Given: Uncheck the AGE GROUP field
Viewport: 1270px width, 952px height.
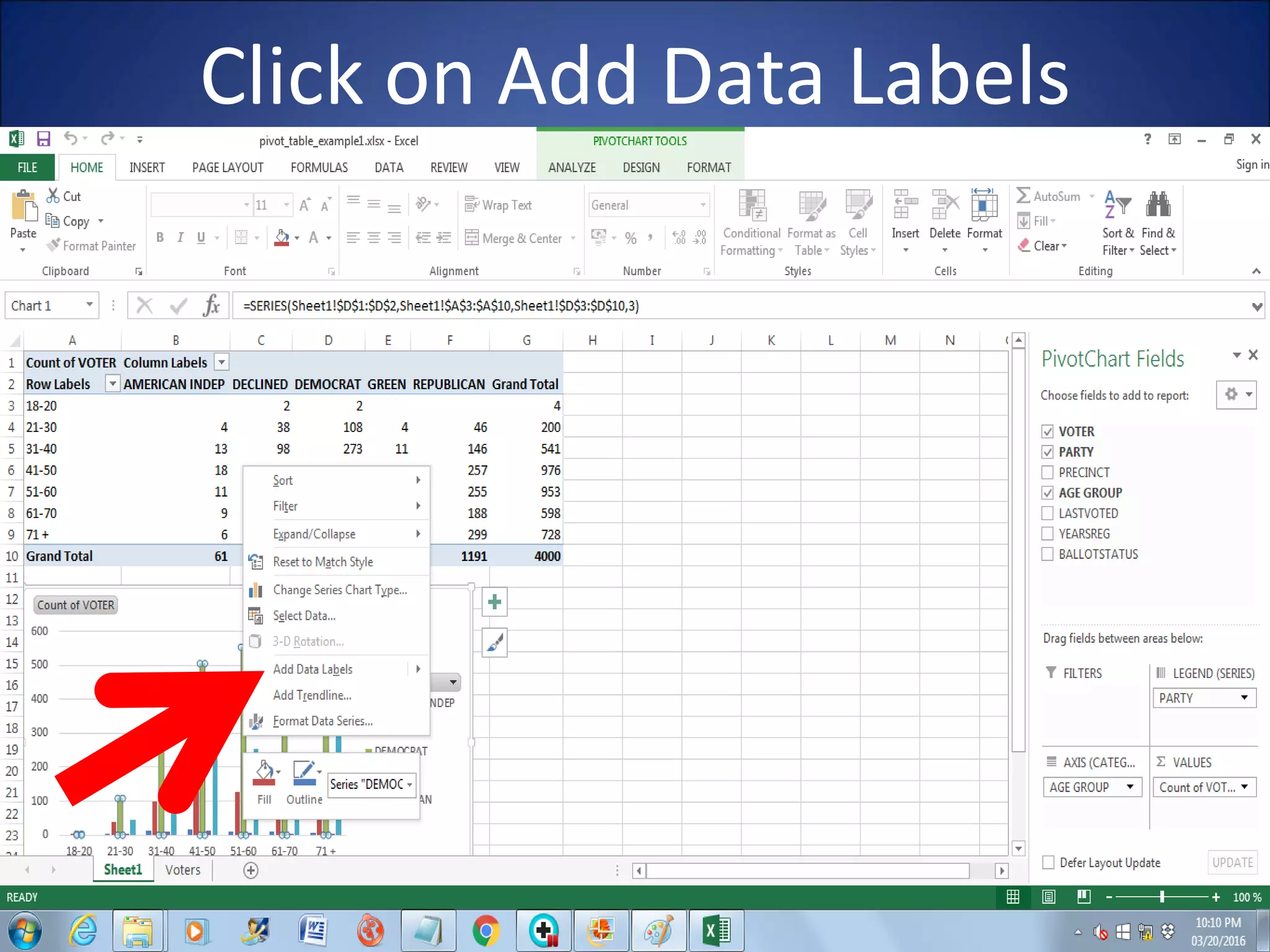Looking at the screenshot, I should [x=1047, y=493].
